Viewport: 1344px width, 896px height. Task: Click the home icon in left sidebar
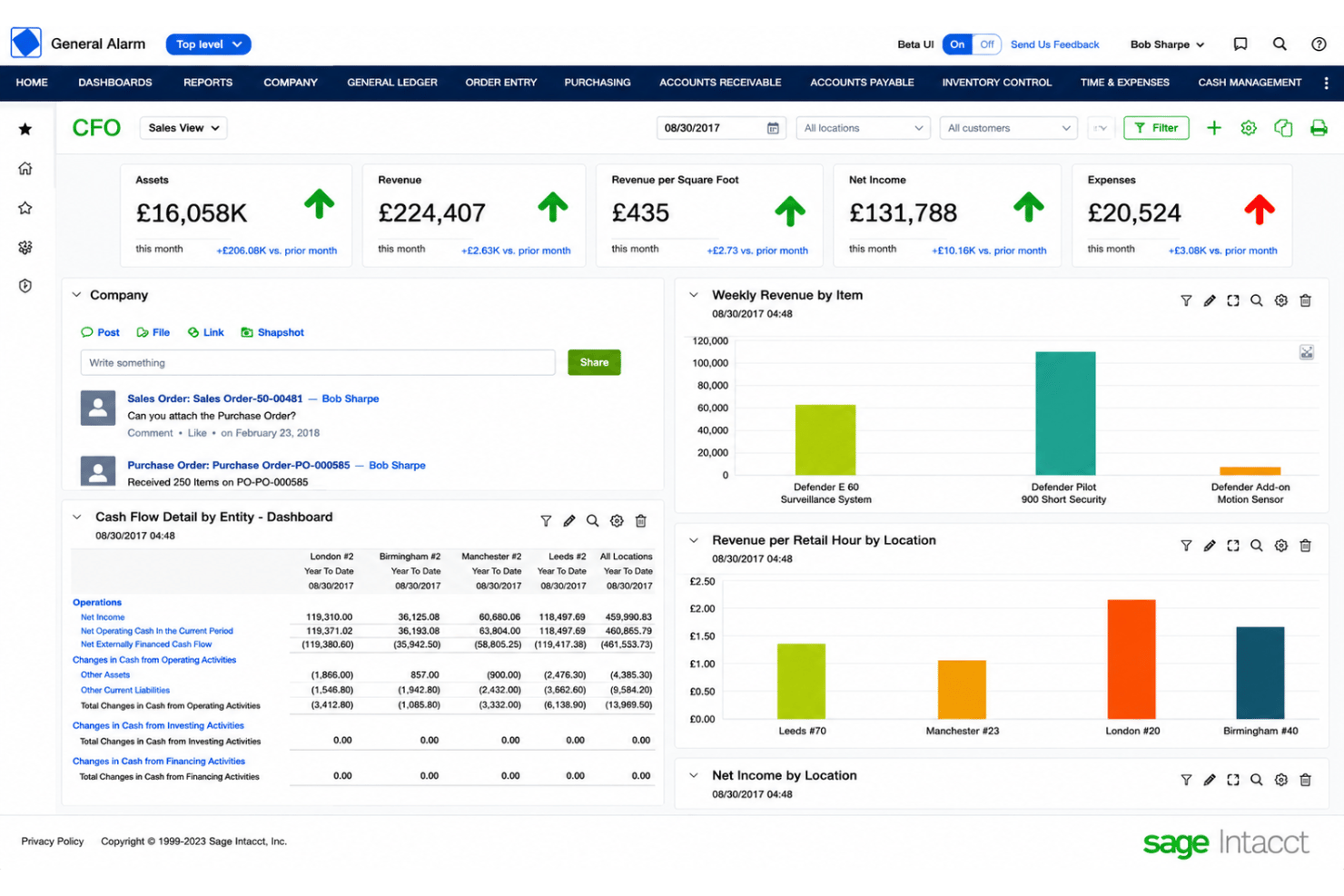tap(25, 168)
